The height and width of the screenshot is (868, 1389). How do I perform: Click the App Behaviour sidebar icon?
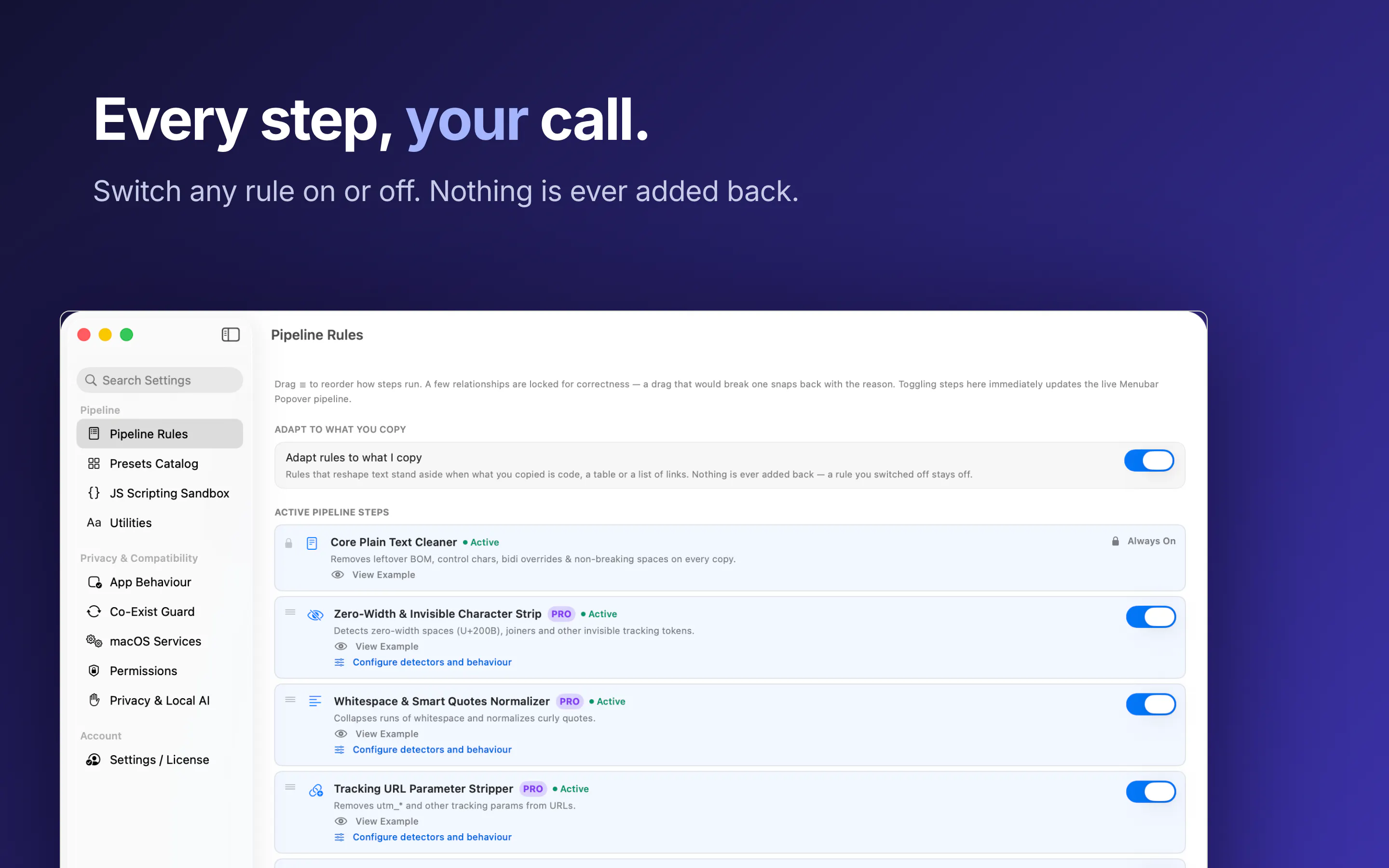coord(94,582)
